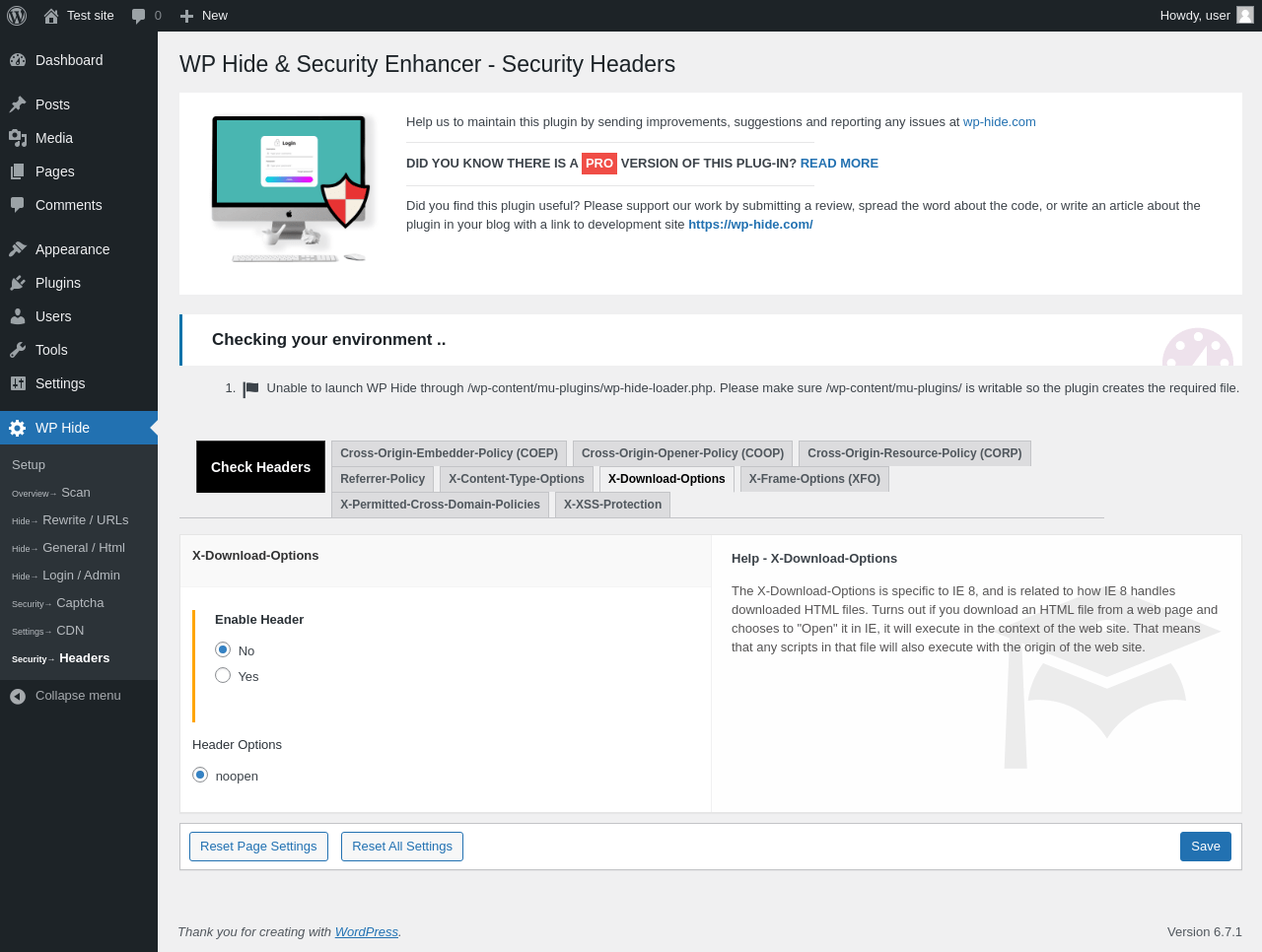This screenshot has width=1262, height=952.
Task: Open the X-XSS-Protection tab
Action: coord(612,505)
